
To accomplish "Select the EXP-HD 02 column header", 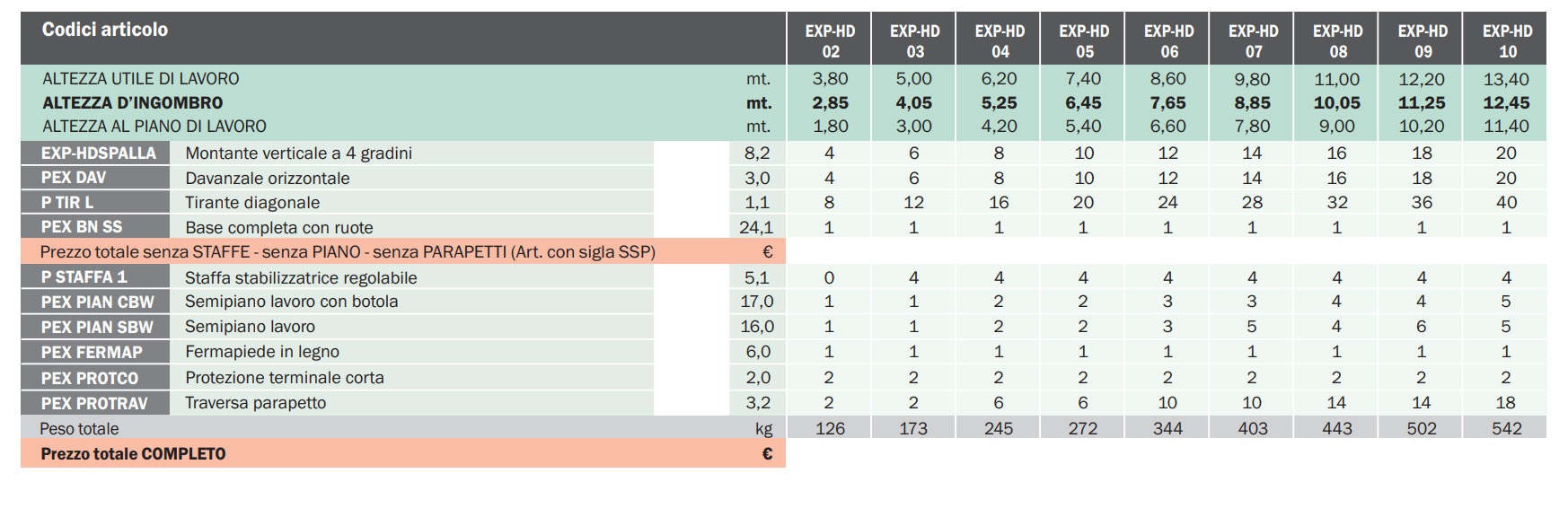I will click(x=830, y=41).
